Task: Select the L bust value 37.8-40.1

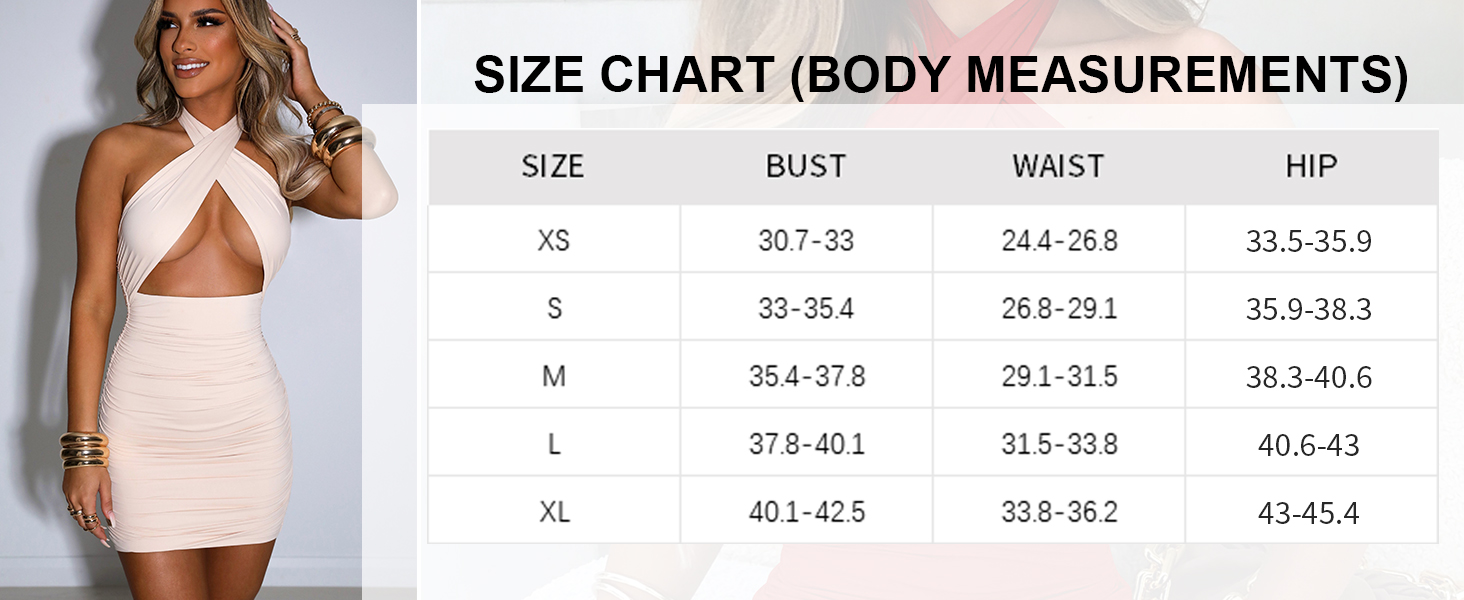Action: pyautogui.click(x=806, y=445)
